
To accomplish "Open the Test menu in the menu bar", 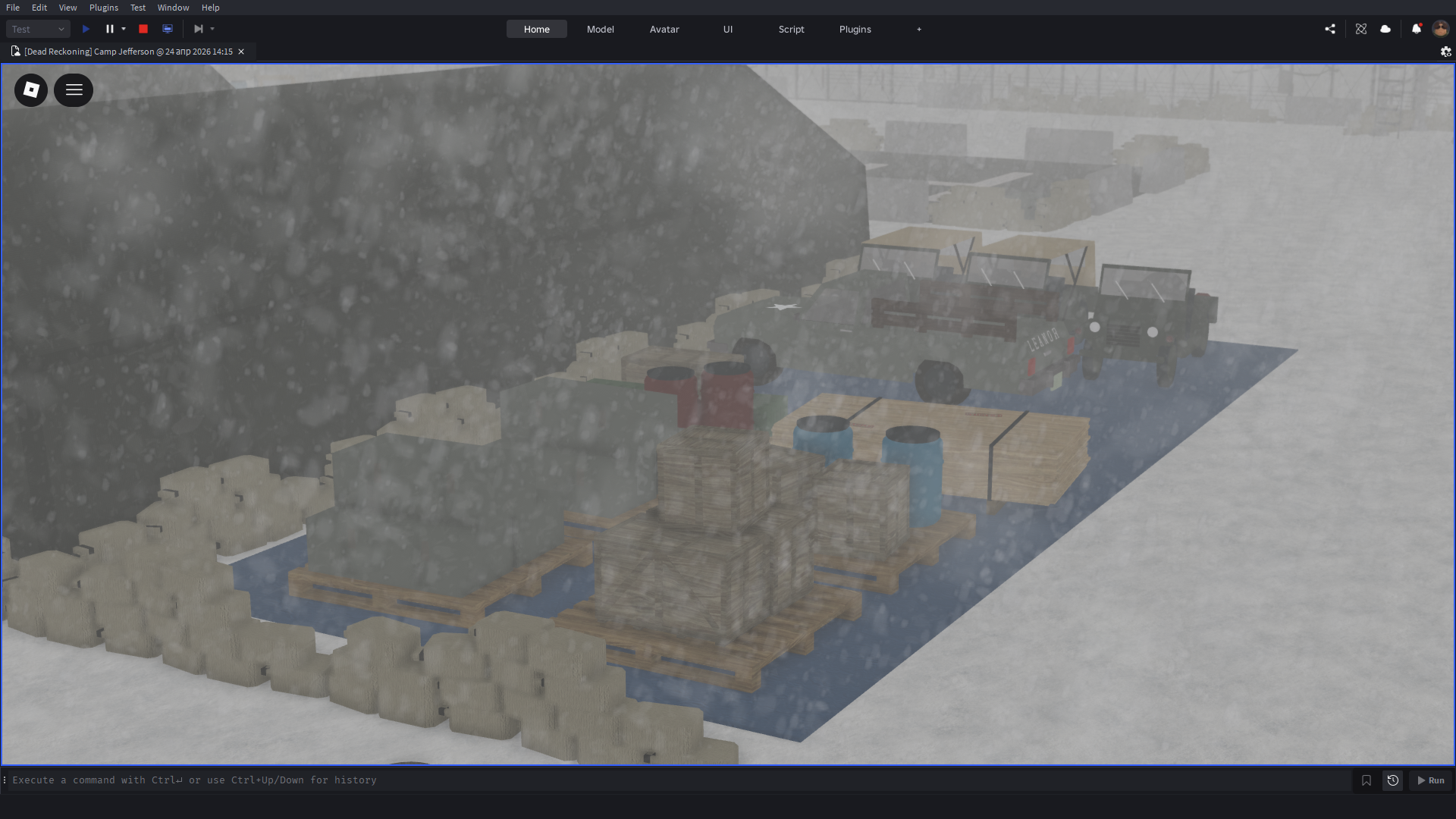I will [x=138, y=8].
